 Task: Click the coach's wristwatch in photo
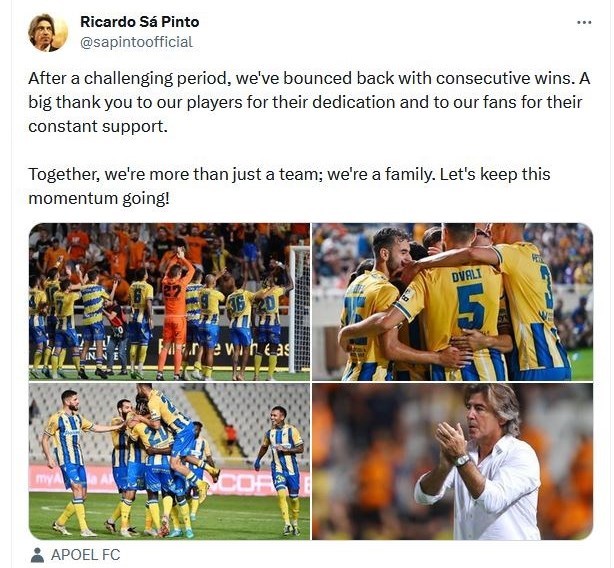point(462,460)
